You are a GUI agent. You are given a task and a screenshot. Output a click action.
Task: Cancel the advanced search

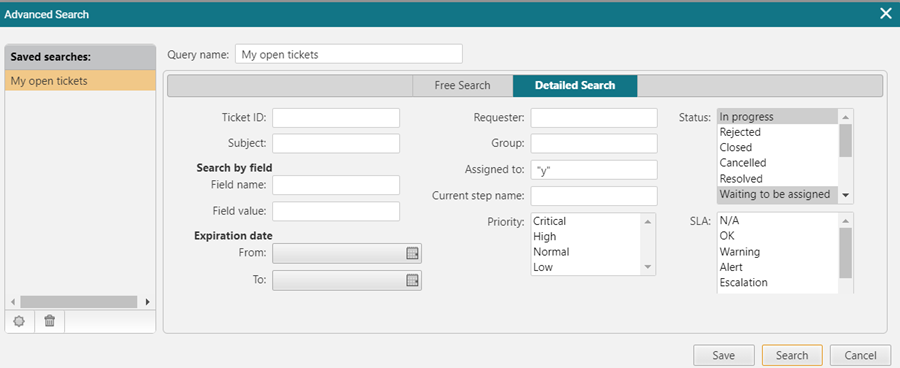(860, 355)
